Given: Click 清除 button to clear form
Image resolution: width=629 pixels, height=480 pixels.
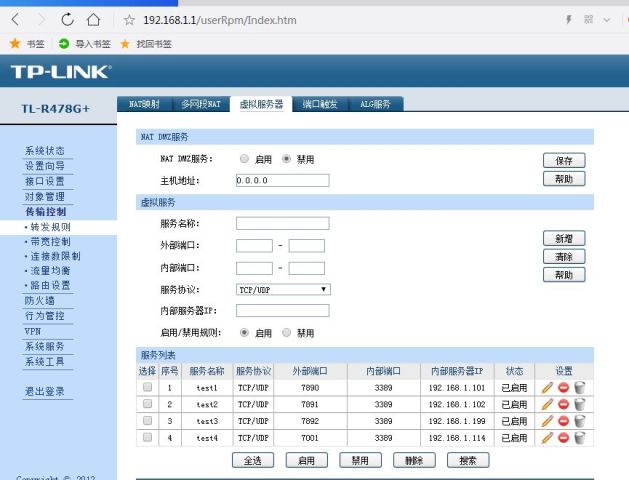Looking at the screenshot, I should click(564, 257).
